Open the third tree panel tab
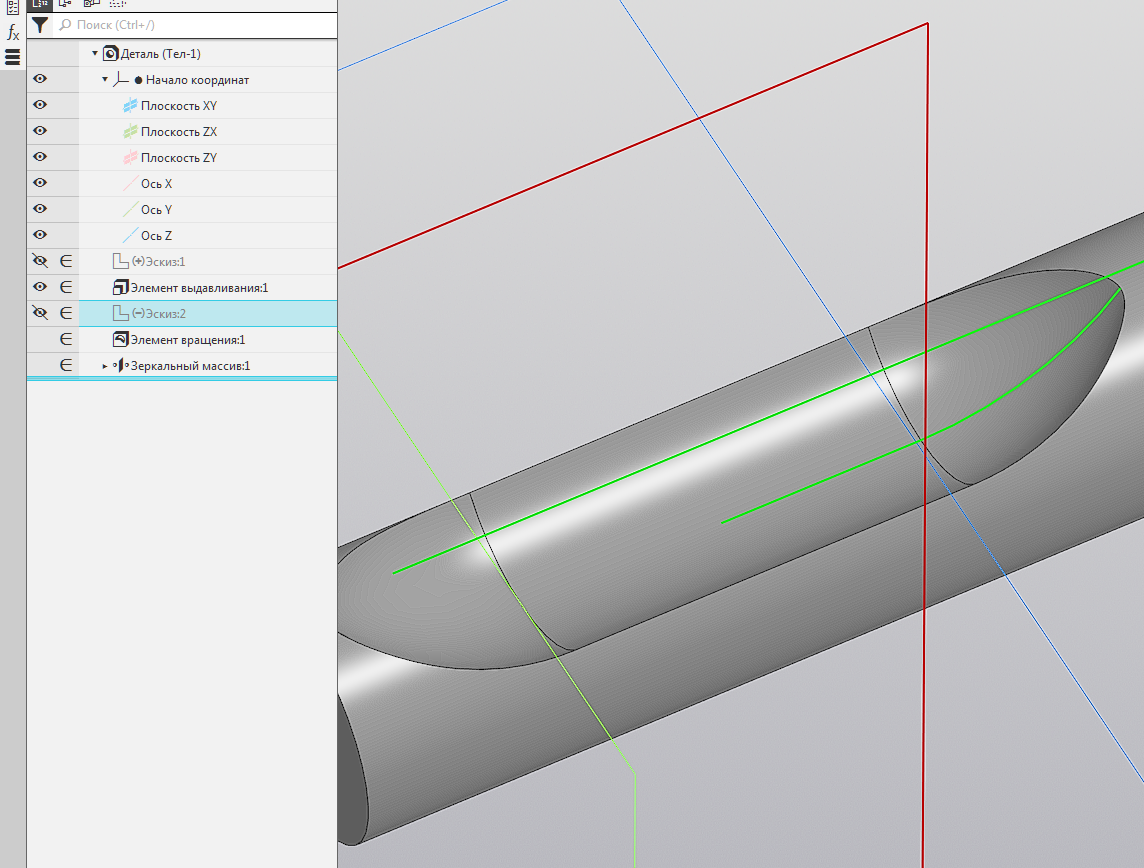This screenshot has height=868, width=1144. (91, 4)
